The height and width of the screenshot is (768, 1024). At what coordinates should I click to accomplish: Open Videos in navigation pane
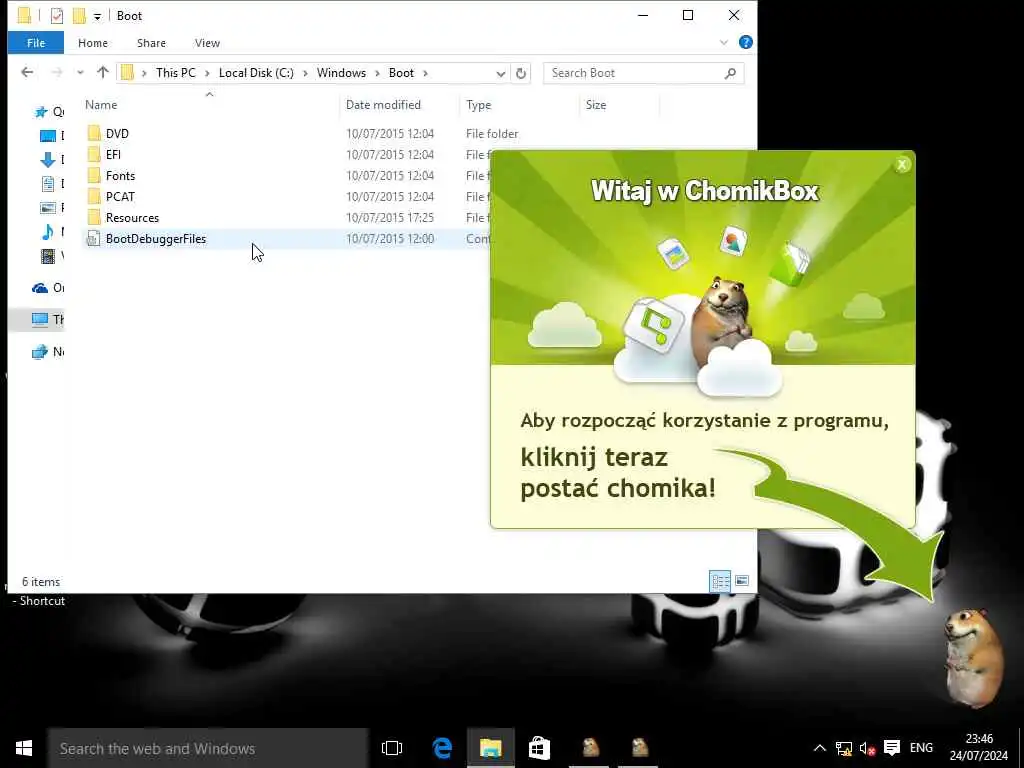(x=52, y=255)
